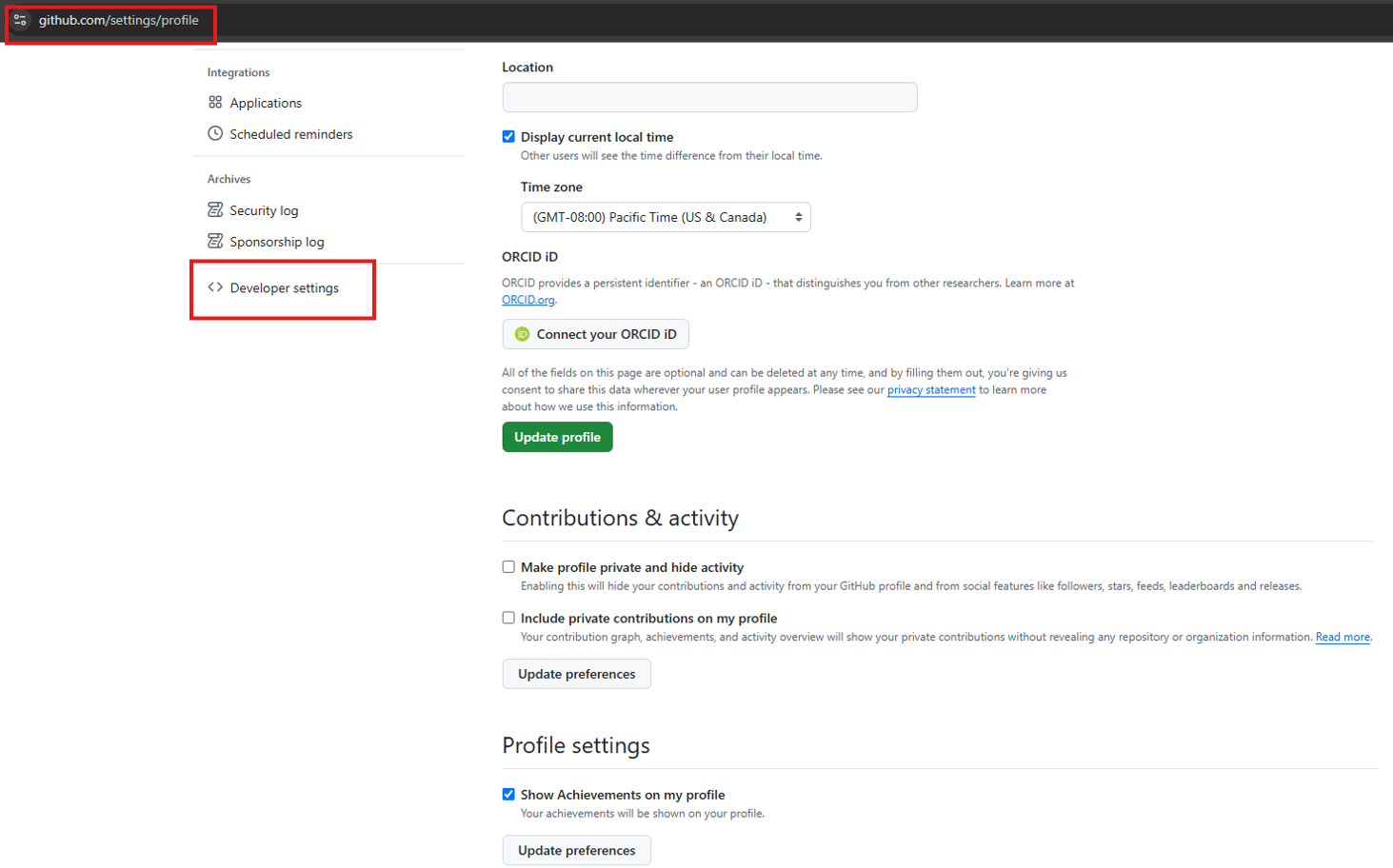
Task: Click Update preferences under Profile settings
Action: click(x=576, y=850)
